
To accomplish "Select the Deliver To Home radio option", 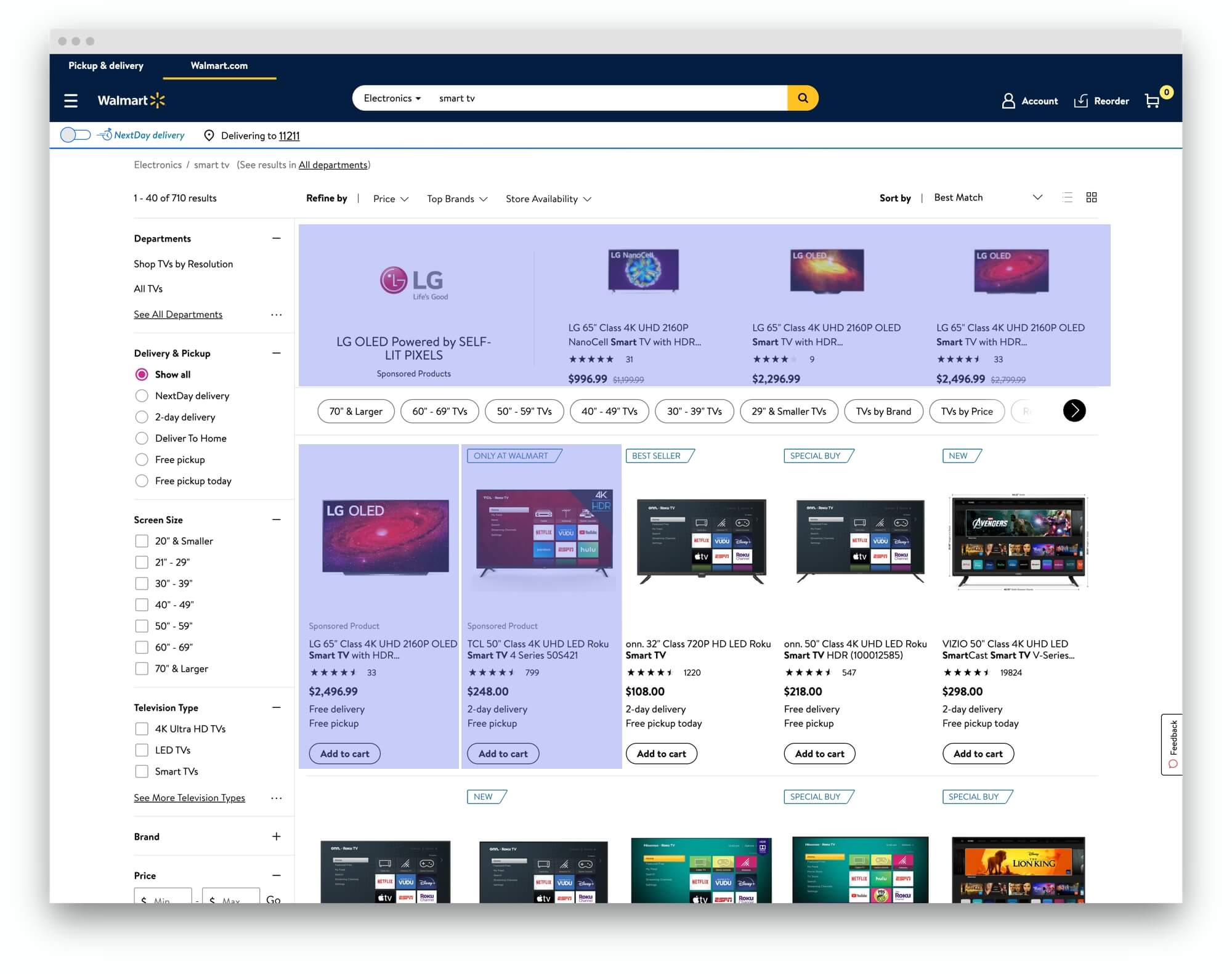I will (142, 438).
